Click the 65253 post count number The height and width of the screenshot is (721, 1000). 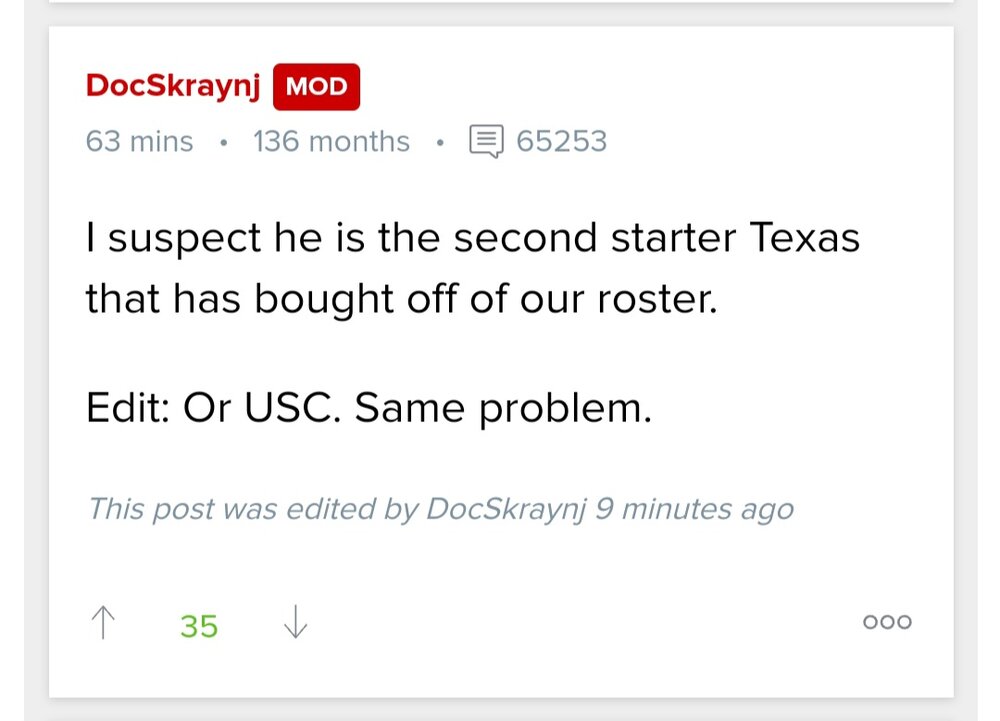coord(561,142)
